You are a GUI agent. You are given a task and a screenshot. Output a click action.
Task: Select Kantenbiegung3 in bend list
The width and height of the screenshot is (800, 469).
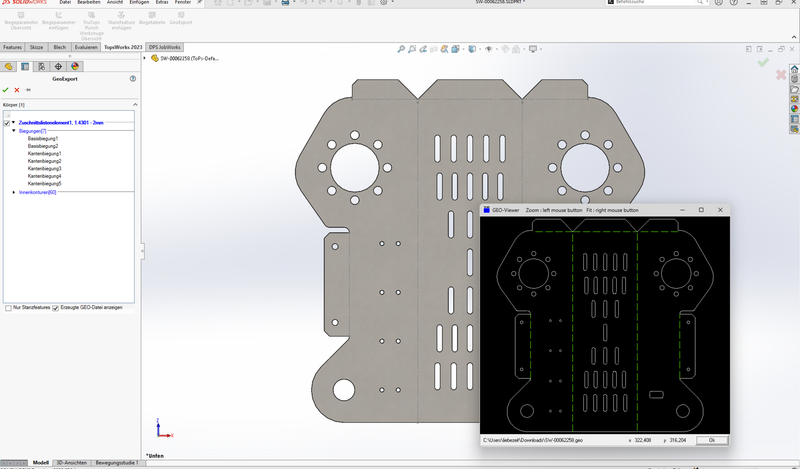pyautogui.click(x=44, y=168)
